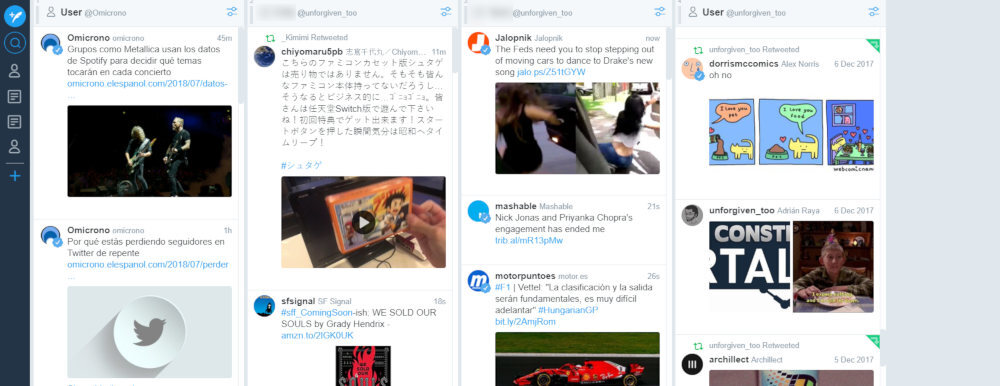Click the retweet icon beside '_Kimimi Retweeted'
The image size is (1000, 386).
pos(270,38)
